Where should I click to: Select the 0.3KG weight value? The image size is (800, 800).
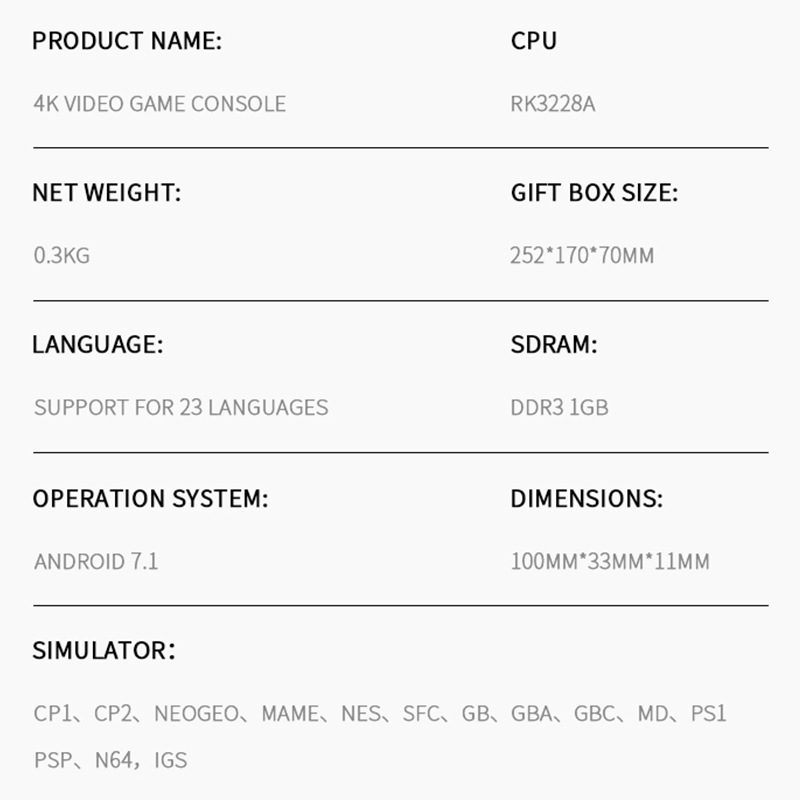point(62,256)
